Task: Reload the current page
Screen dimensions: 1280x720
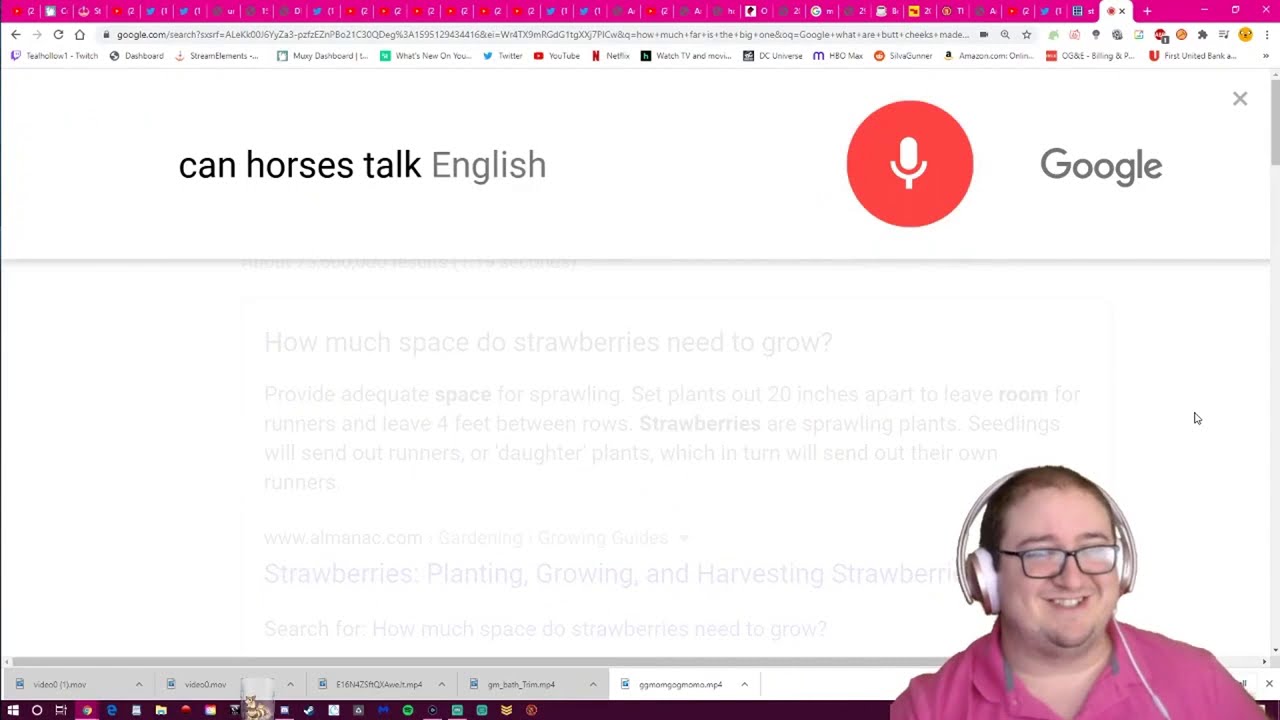Action: [58, 34]
